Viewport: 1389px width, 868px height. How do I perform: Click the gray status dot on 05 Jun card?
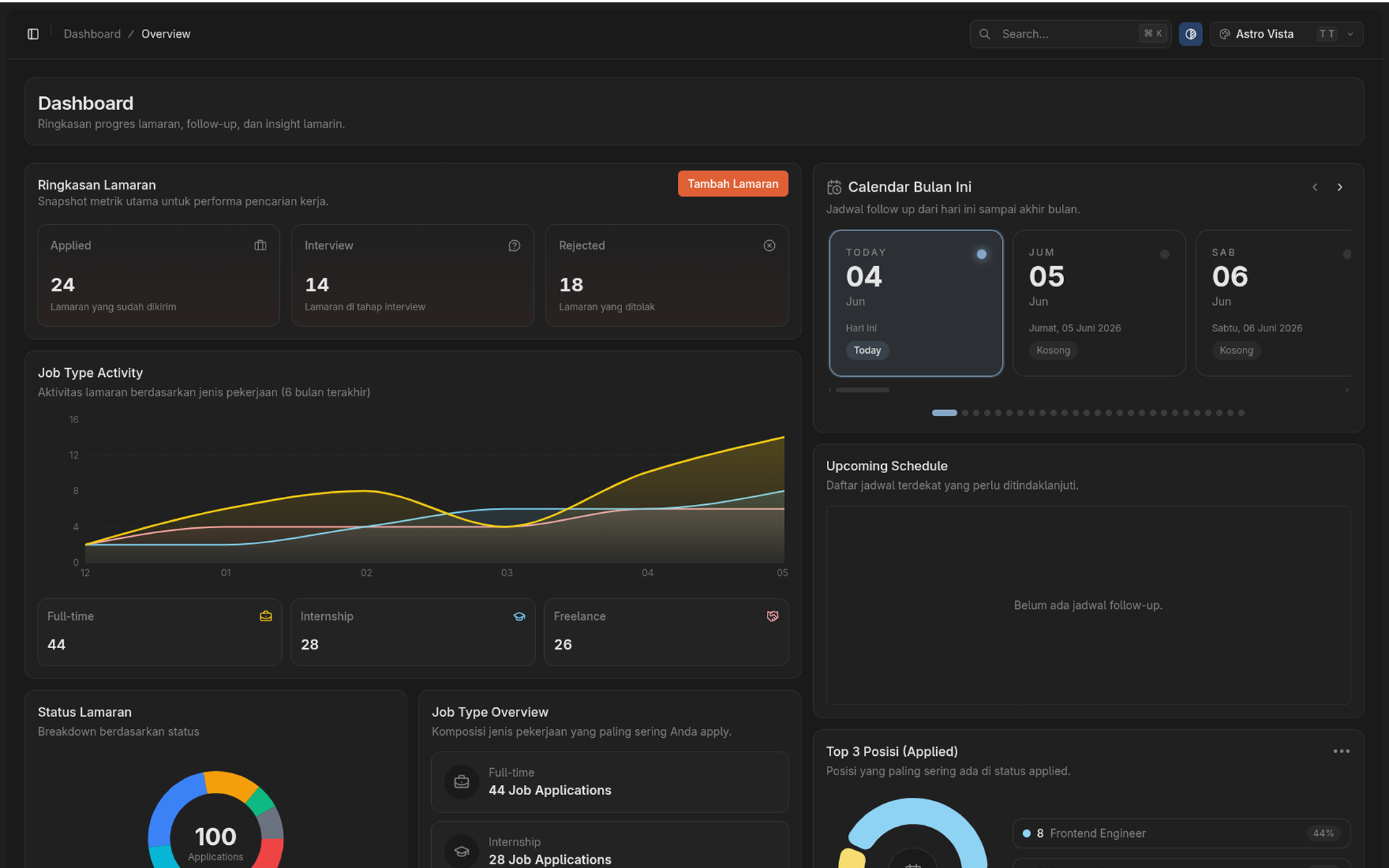pos(1165,254)
